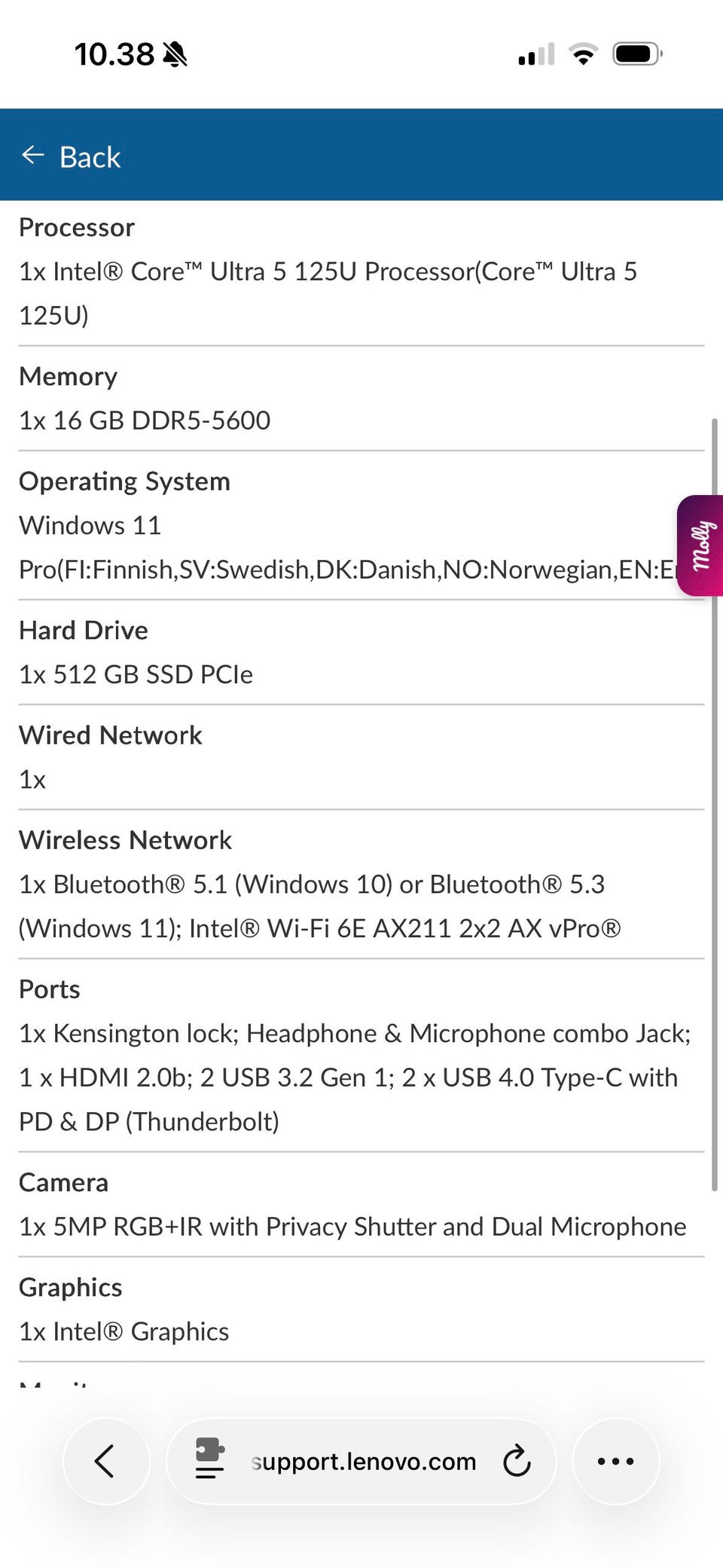Tap the Ports section heading
Image resolution: width=723 pixels, height=1568 pixels.
(x=50, y=989)
